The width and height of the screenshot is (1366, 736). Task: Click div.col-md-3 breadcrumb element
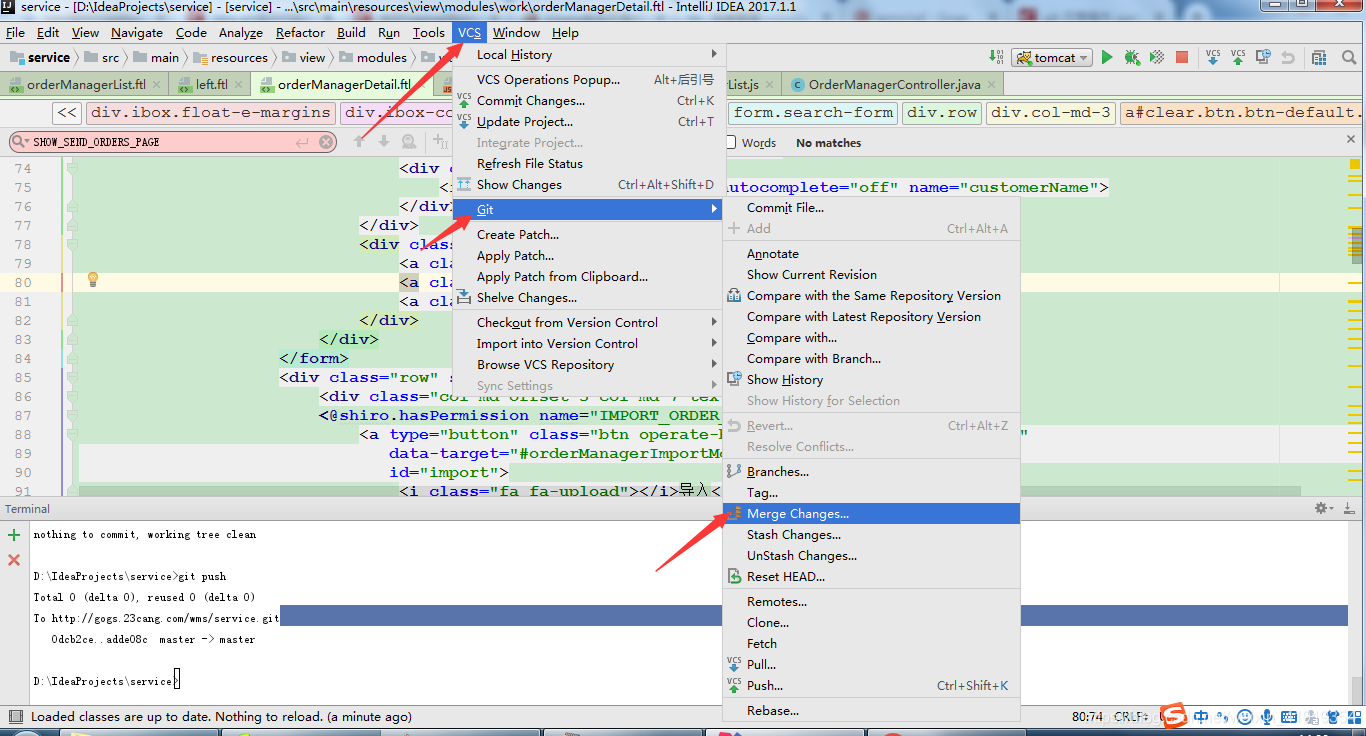(x=1051, y=113)
